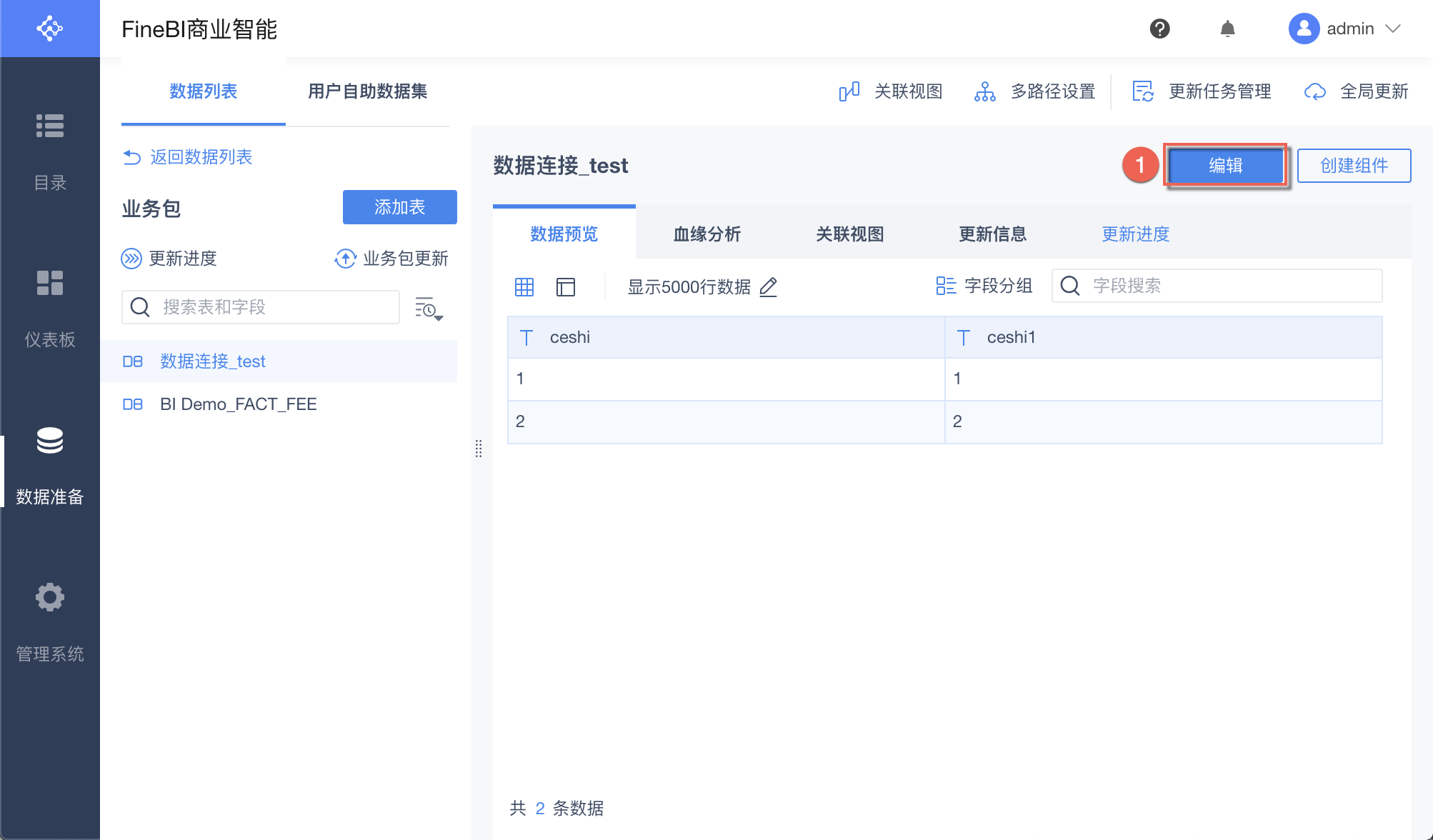Viewport: 1433px width, 840px height.
Task: Open the 用户自助数据集 tab
Action: point(367,91)
